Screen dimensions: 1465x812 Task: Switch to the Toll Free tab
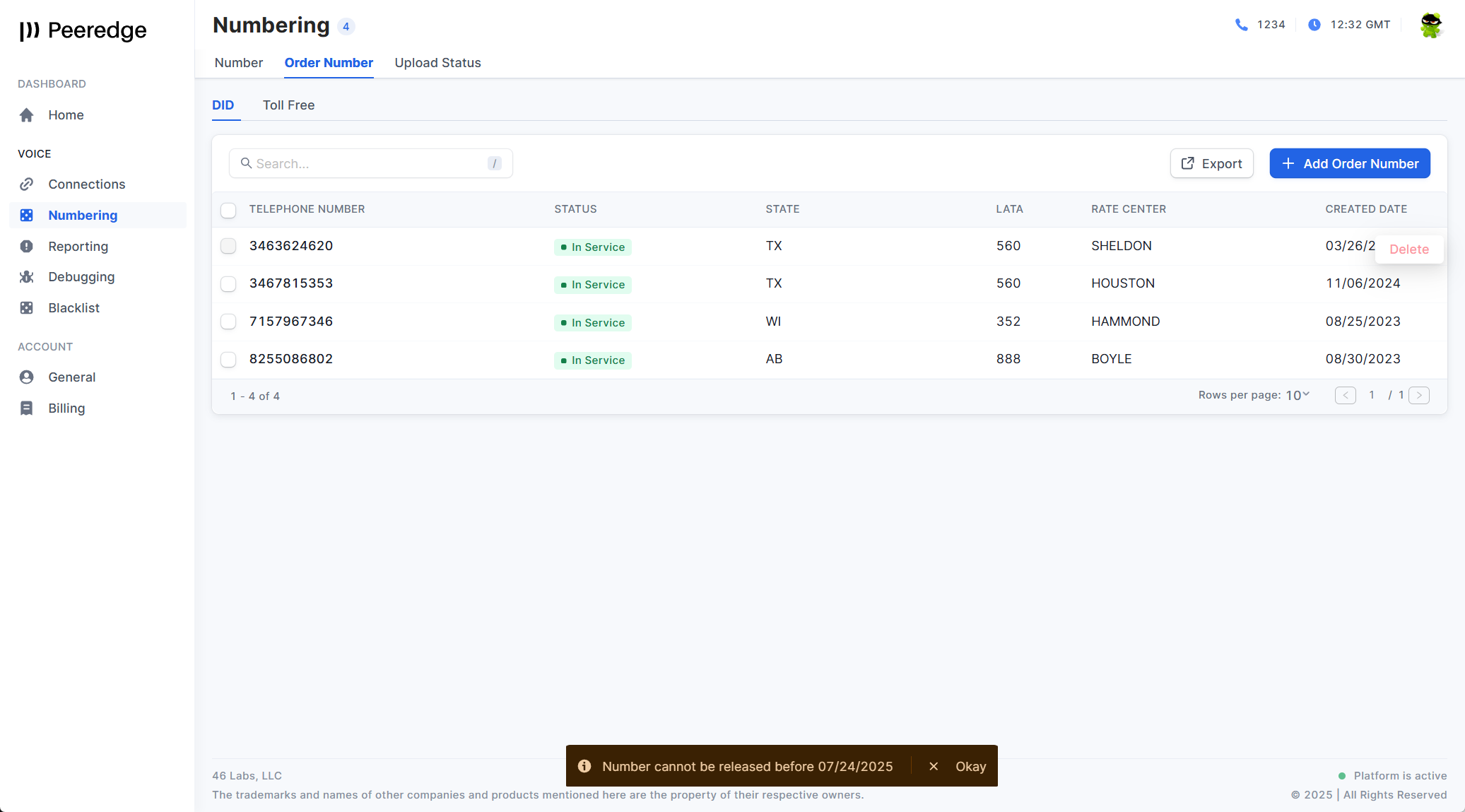pos(288,105)
